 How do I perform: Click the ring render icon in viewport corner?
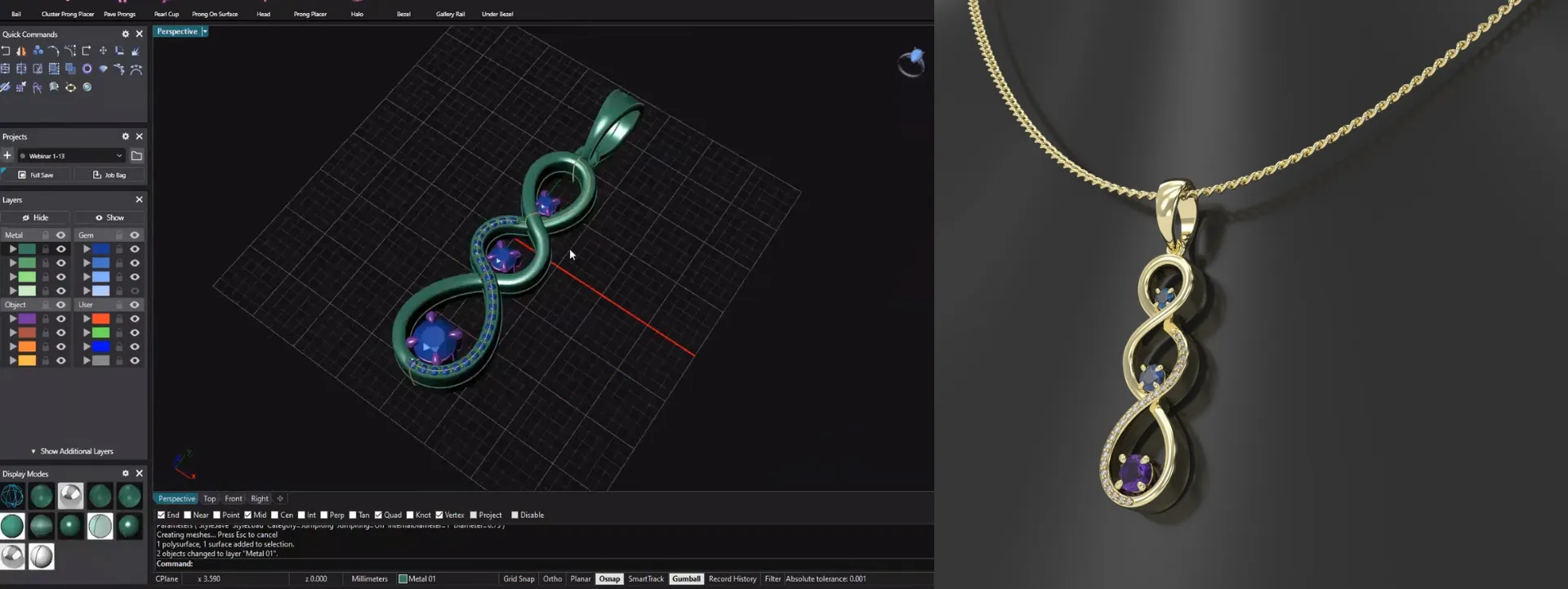[911, 62]
